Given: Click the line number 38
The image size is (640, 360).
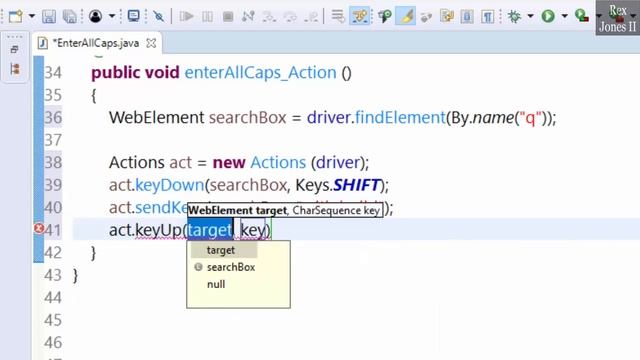Looking at the screenshot, I should pyautogui.click(x=53, y=162).
